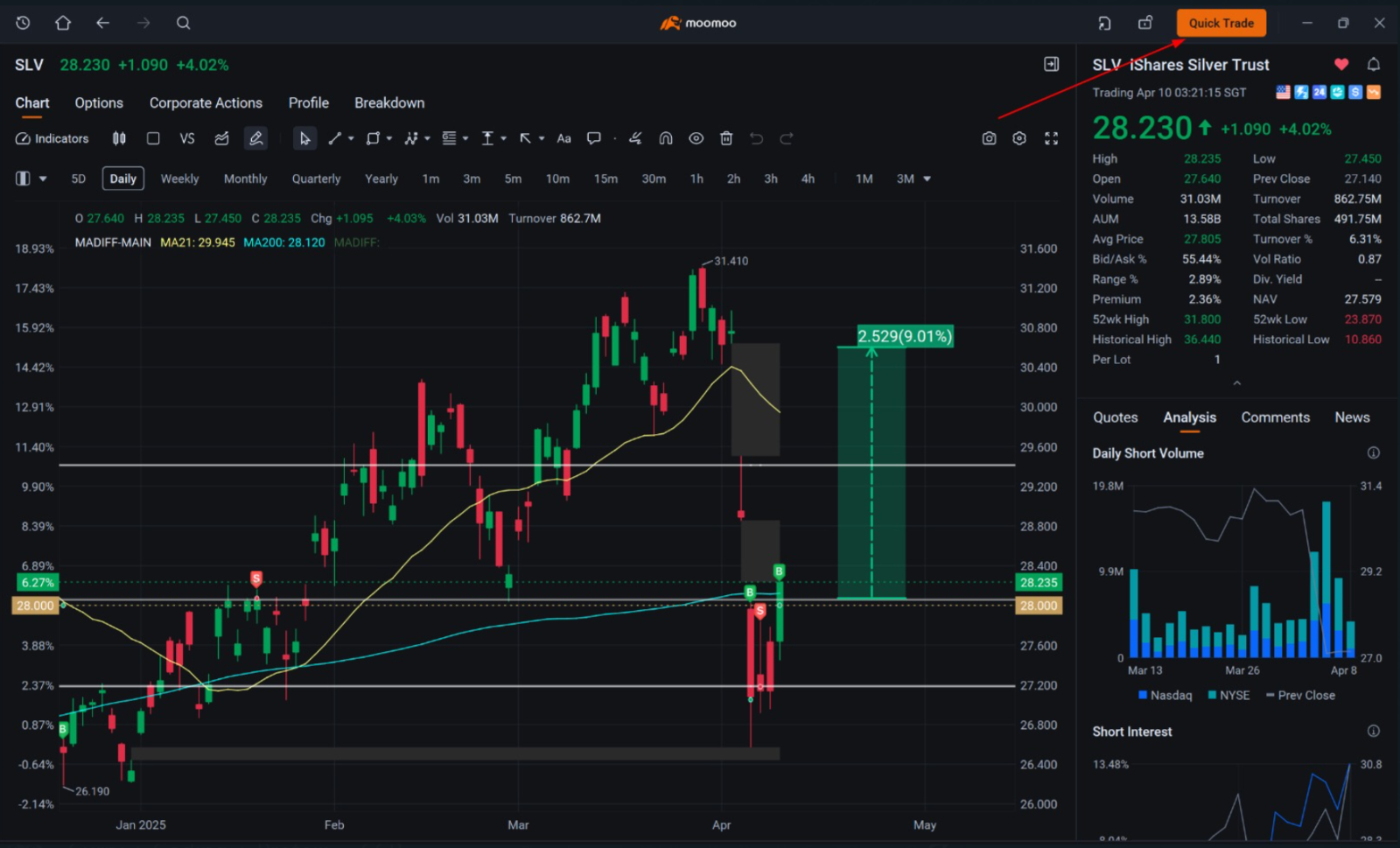Compare symbols with the VS button

coord(187,138)
